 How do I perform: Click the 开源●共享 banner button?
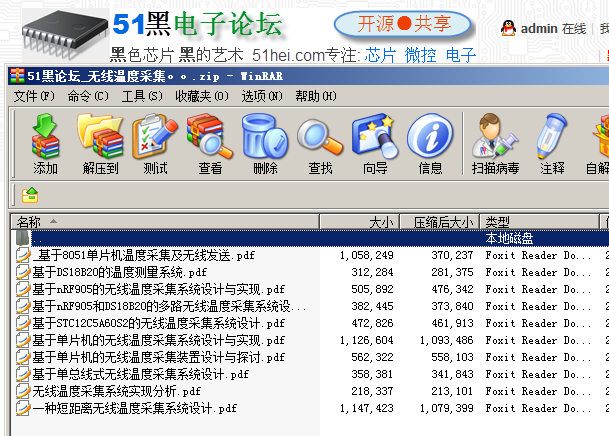tap(403, 24)
